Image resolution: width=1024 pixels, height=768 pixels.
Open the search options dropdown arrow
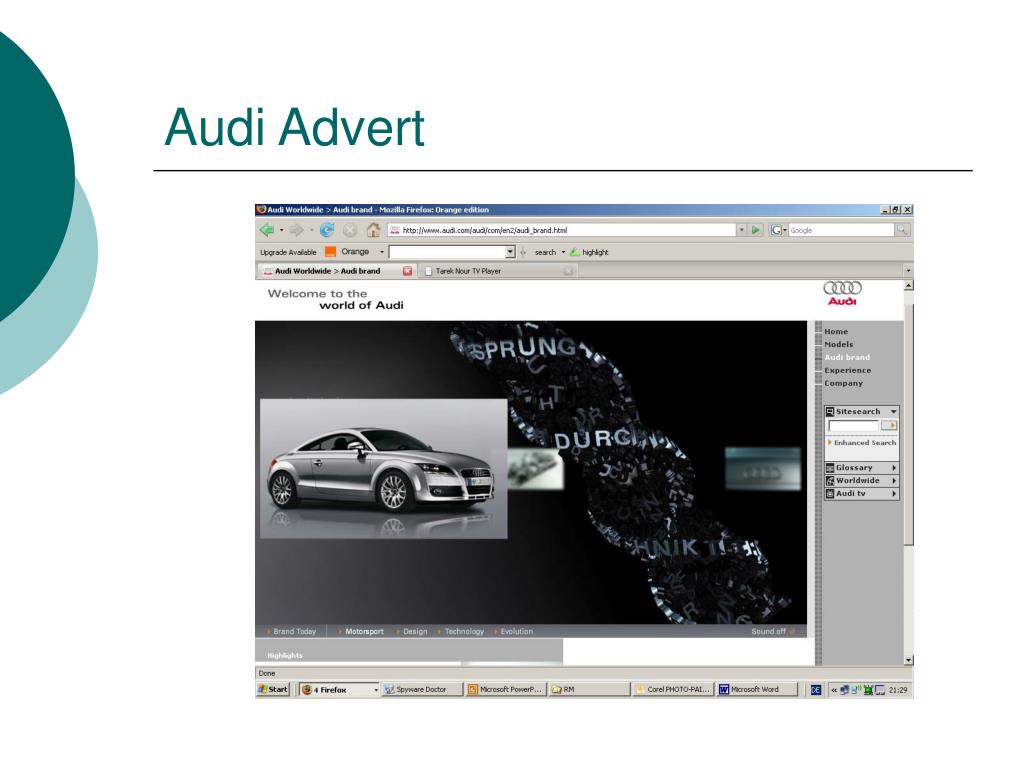tap(563, 252)
